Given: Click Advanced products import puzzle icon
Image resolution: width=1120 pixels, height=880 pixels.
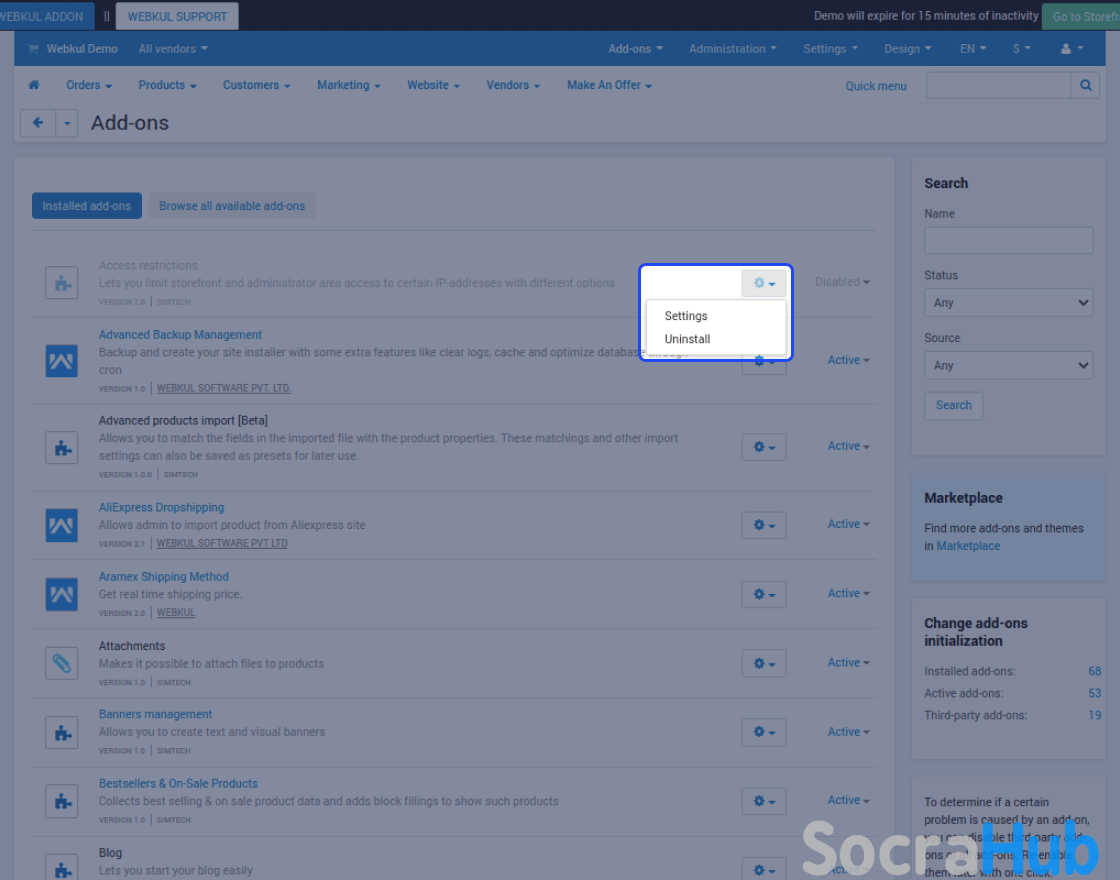Looking at the screenshot, I should pyautogui.click(x=61, y=447).
